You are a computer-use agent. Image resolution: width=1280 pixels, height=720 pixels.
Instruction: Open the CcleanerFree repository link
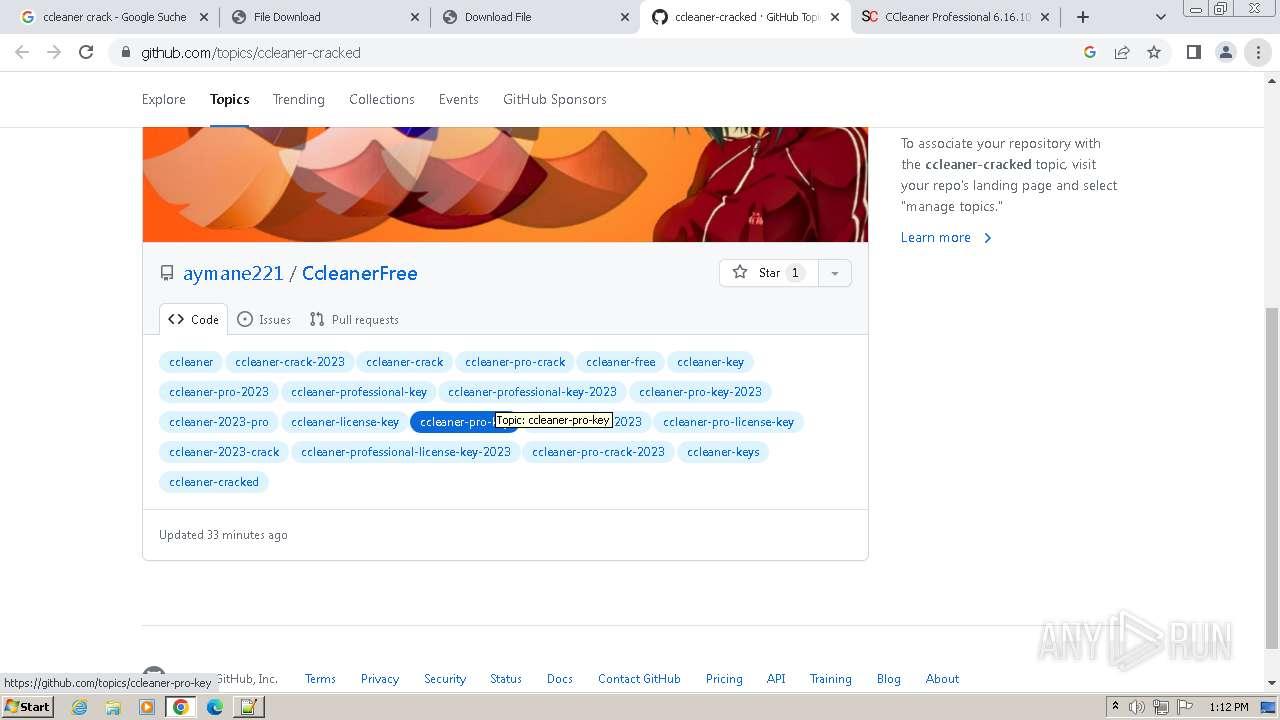pos(360,273)
